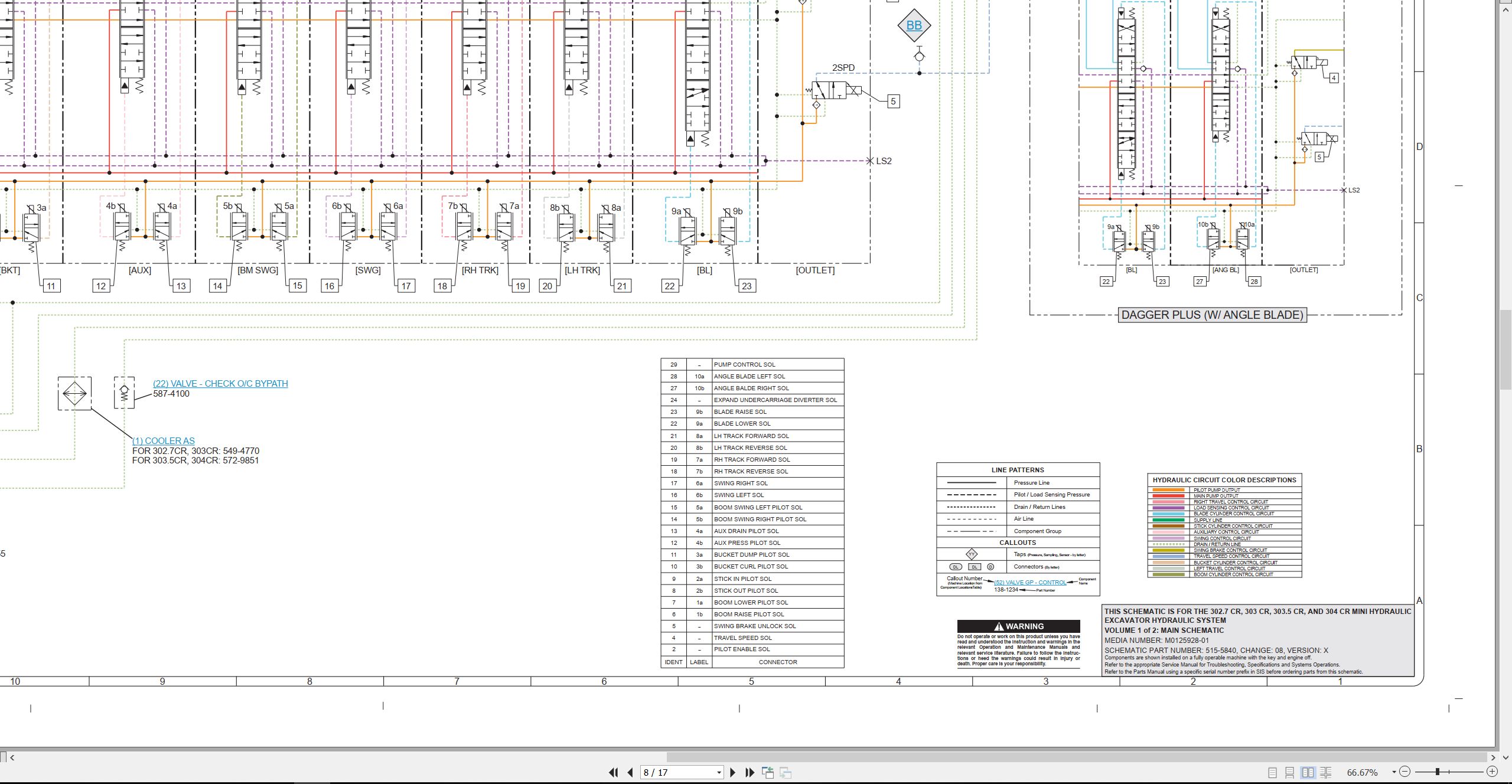Switch to continuous page layout
Screen dimensions: 1512x784
(x=1290, y=772)
